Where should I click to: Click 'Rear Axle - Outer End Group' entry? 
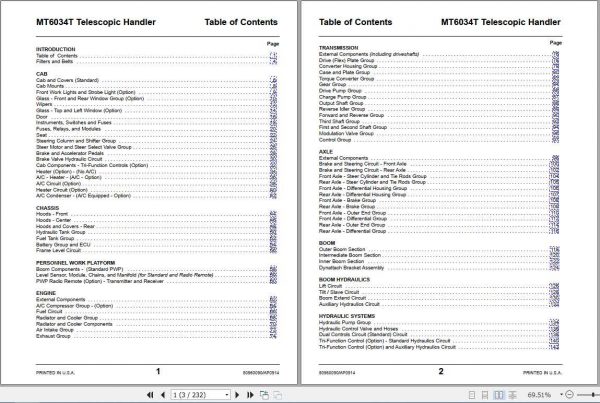(352, 225)
